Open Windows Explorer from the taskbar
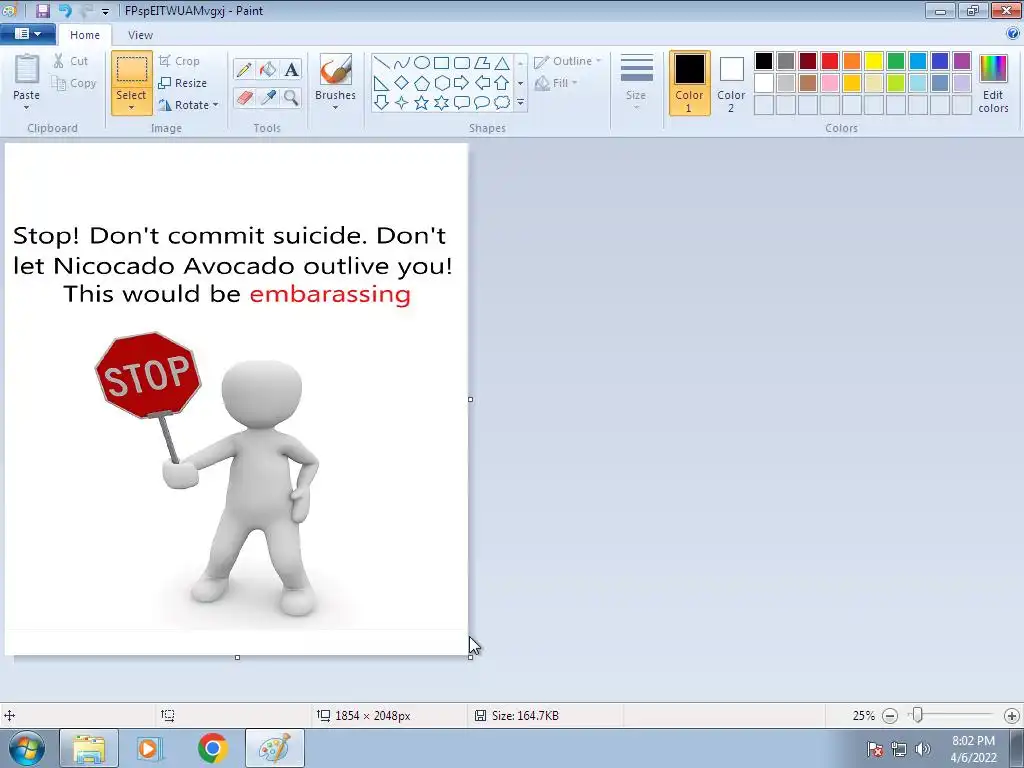Image resolution: width=1024 pixels, height=768 pixels. [x=89, y=748]
